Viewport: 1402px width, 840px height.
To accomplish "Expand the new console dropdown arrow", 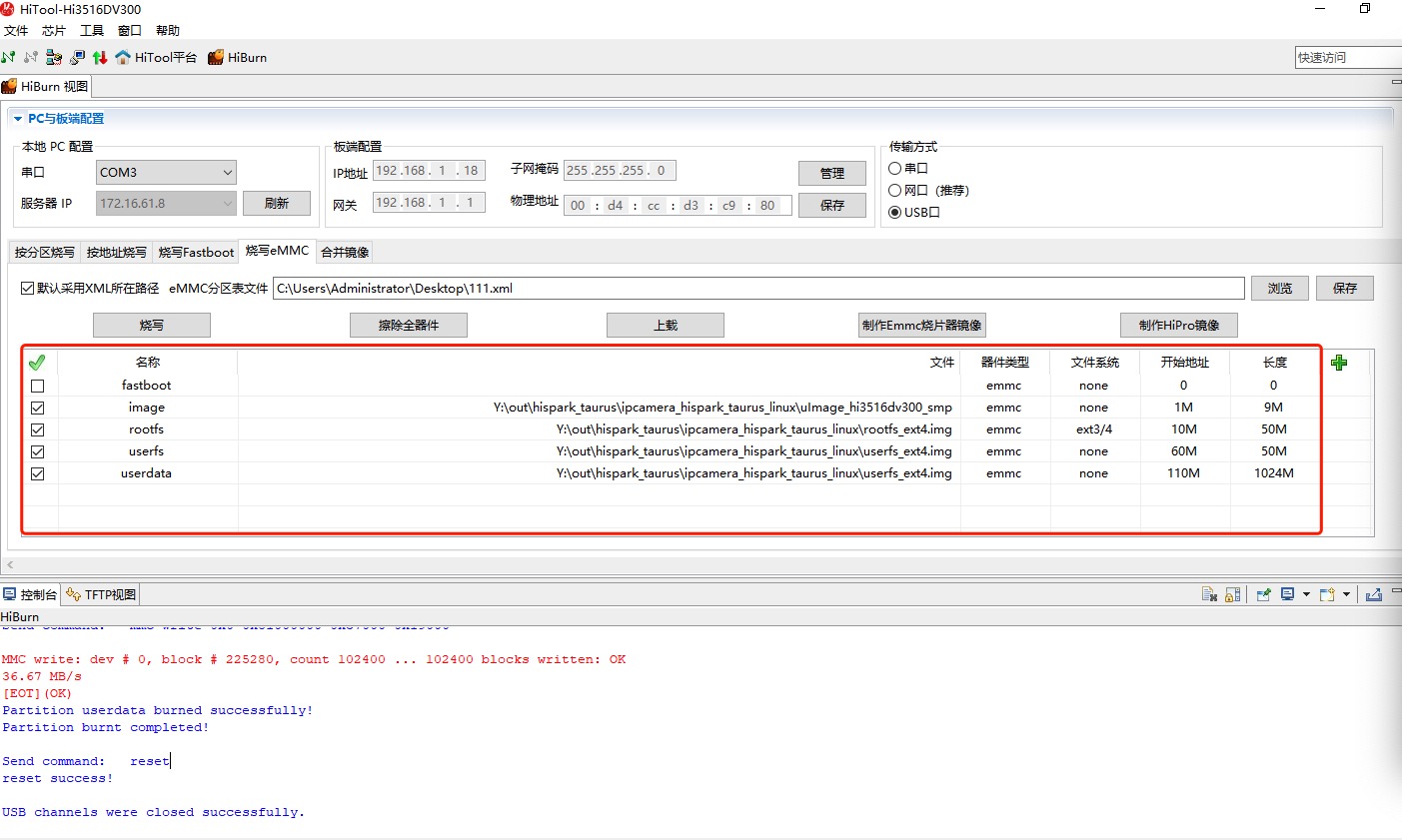I will click(1346, 594).
